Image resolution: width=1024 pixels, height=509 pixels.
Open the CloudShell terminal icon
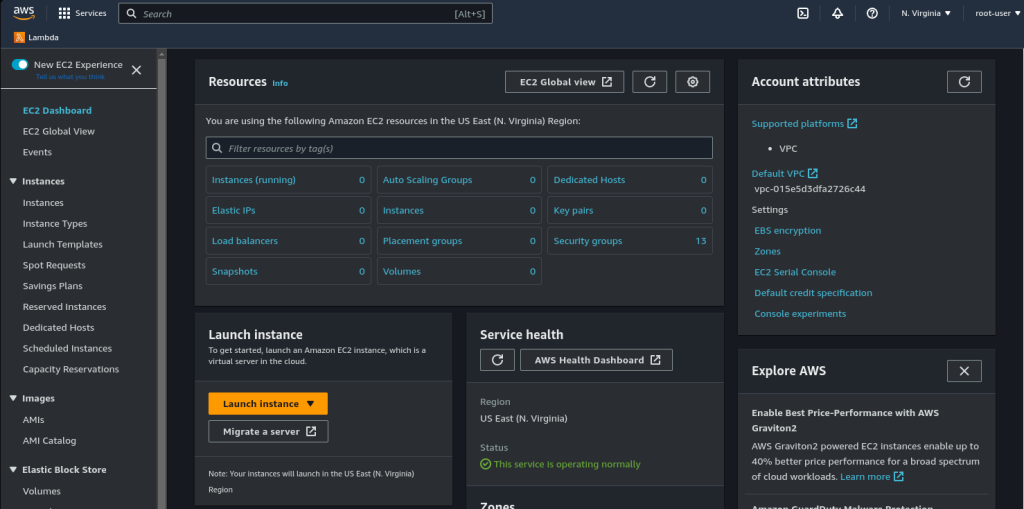click(x=803, y=13)
